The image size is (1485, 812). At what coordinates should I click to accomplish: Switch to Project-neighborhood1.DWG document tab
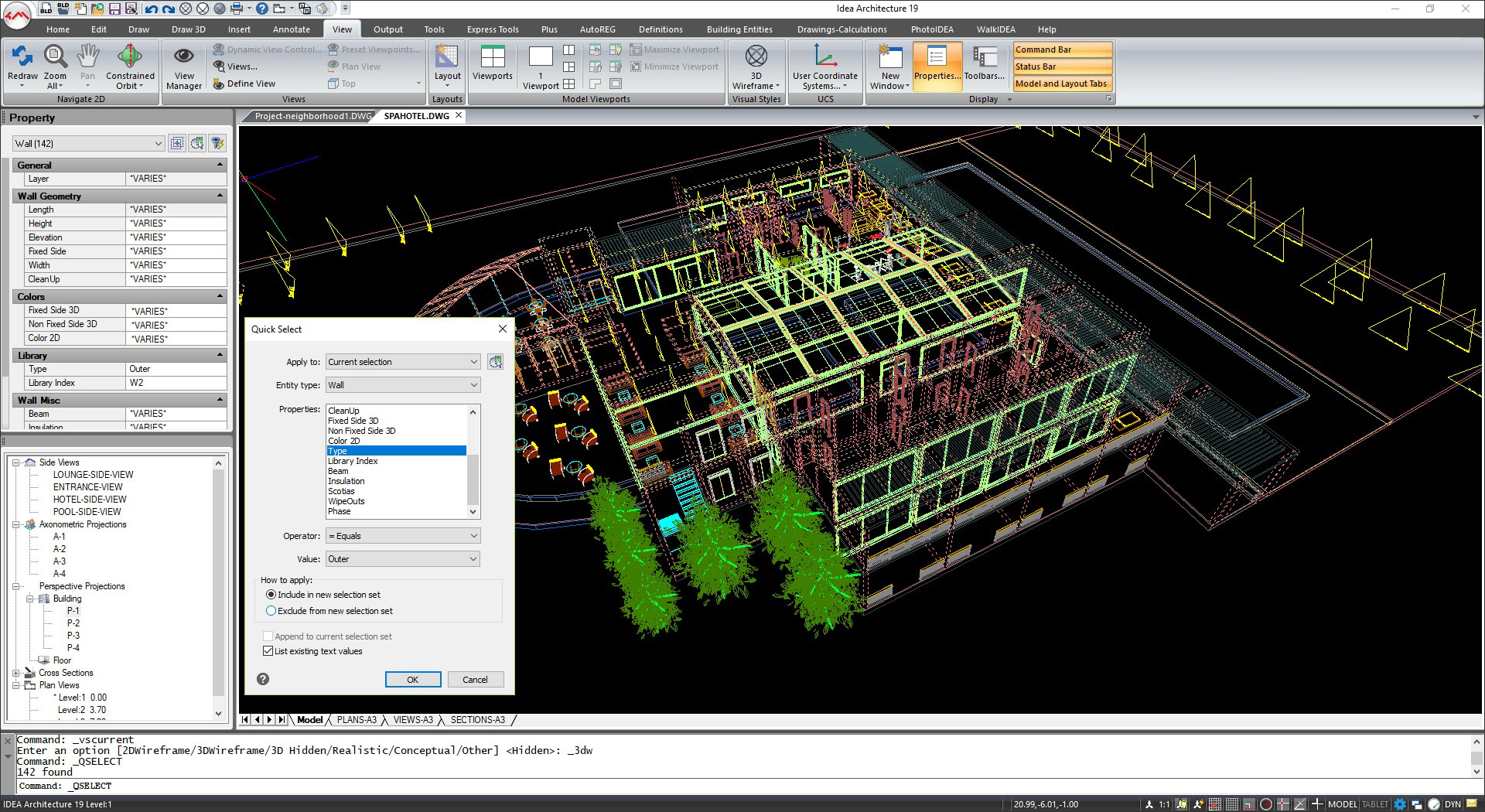pyautogui.click(x=312, y=116)
